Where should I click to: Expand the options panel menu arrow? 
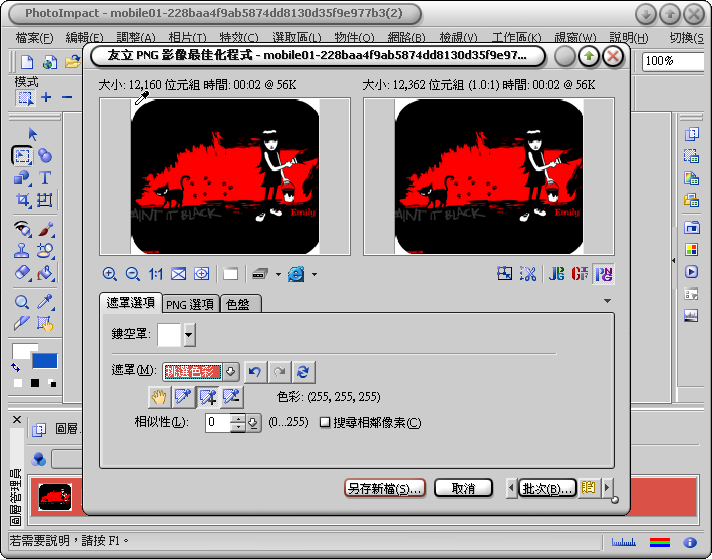[x=607, y=301]
